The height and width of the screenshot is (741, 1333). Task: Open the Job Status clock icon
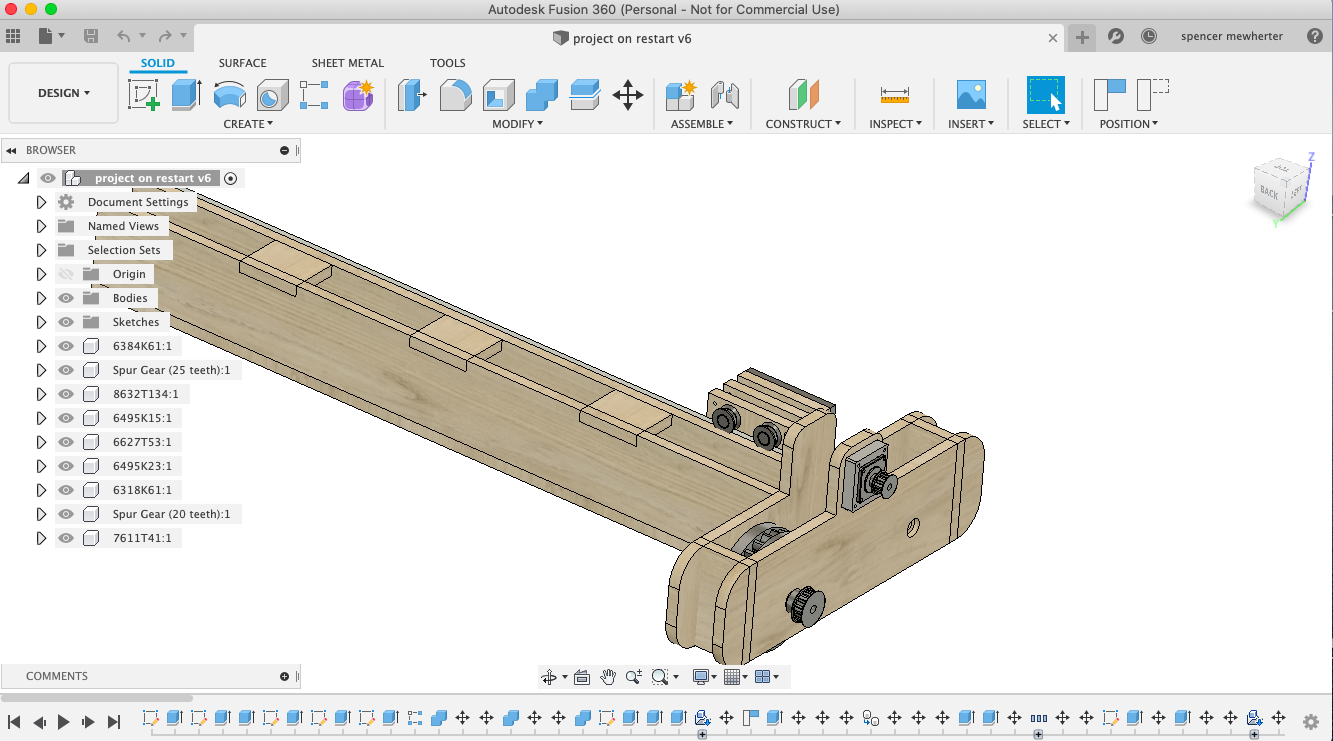point(1149,36)
